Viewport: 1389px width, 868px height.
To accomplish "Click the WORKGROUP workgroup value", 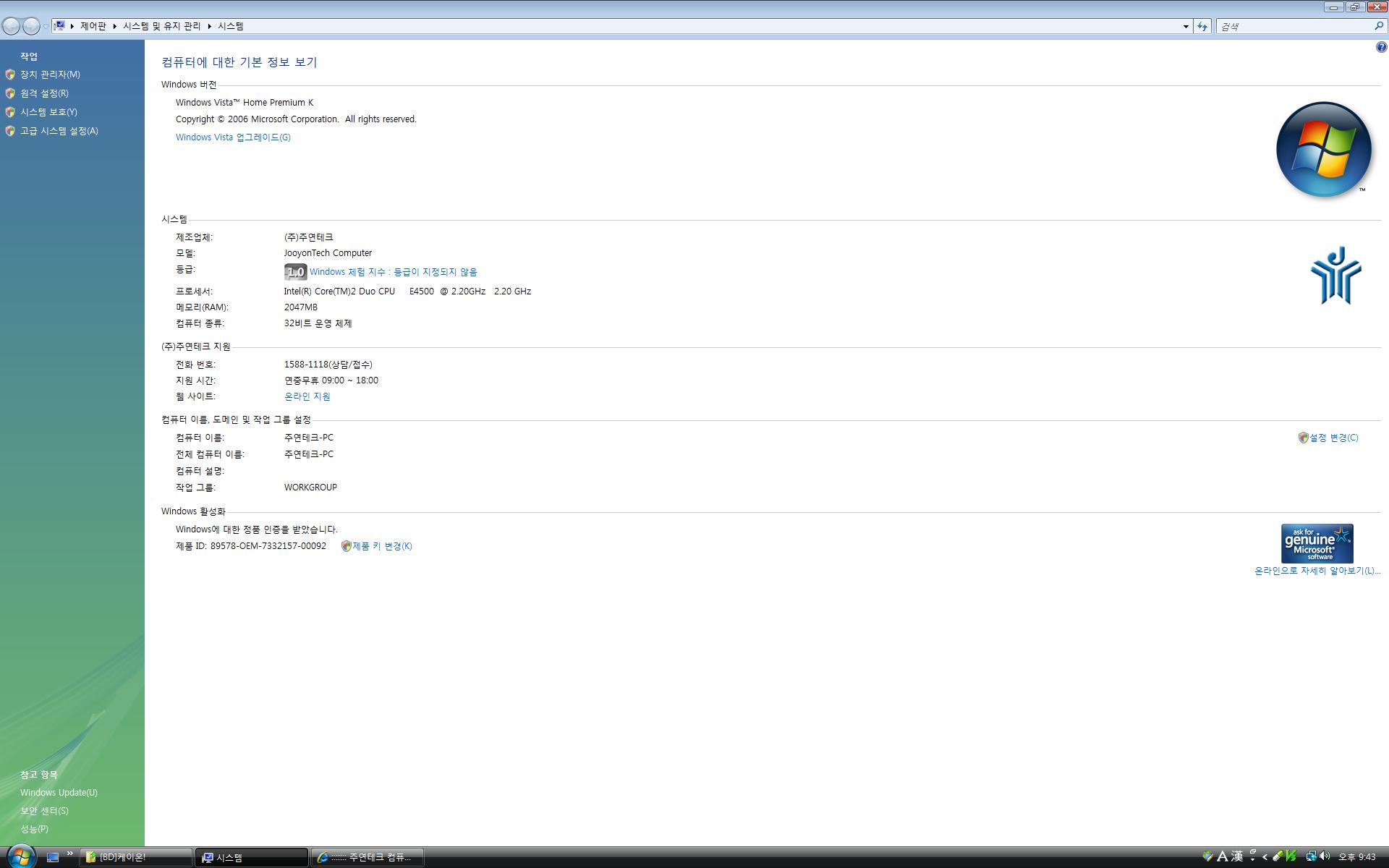I will (310, 488).
